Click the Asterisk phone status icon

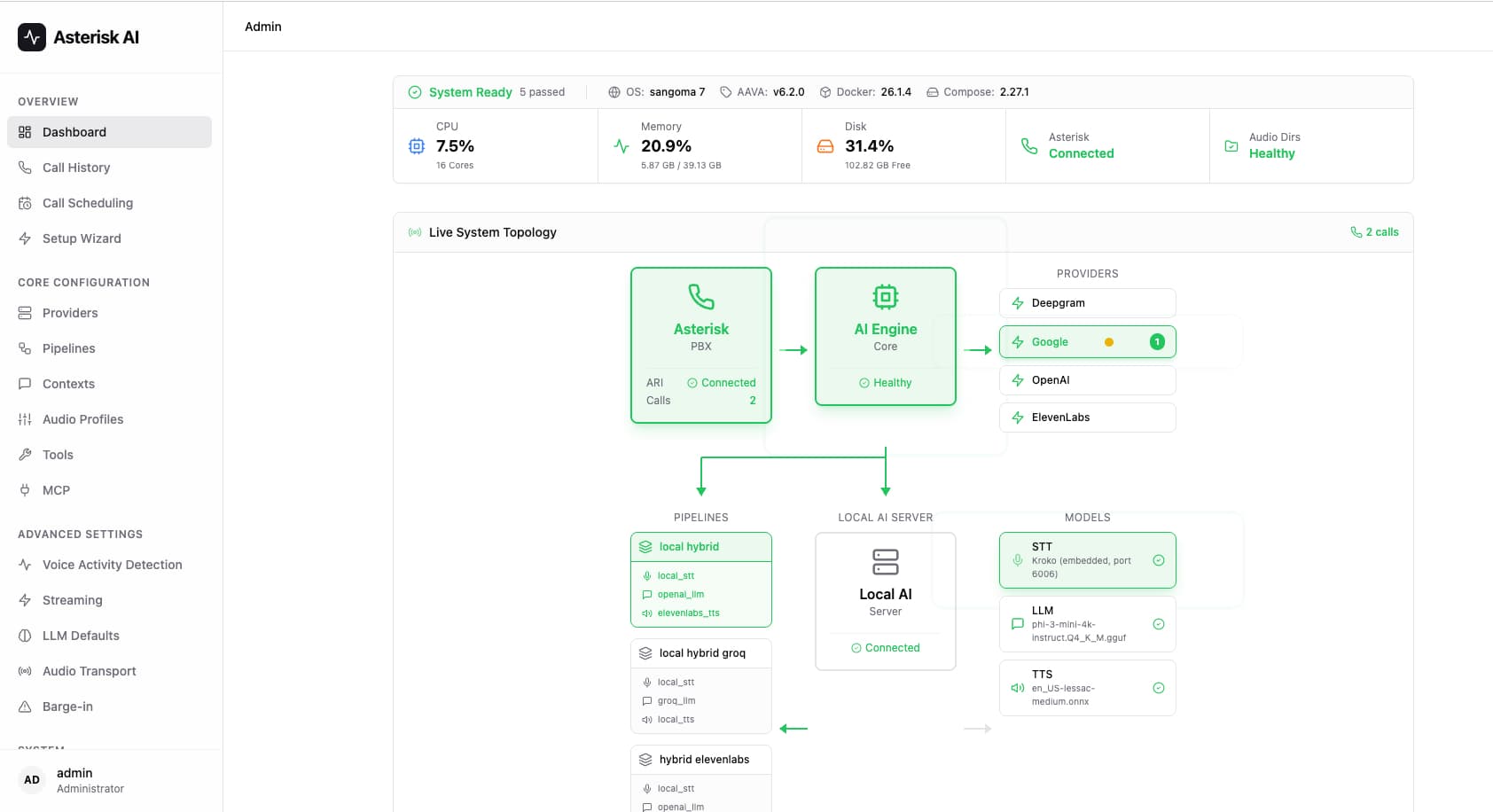1029,145
